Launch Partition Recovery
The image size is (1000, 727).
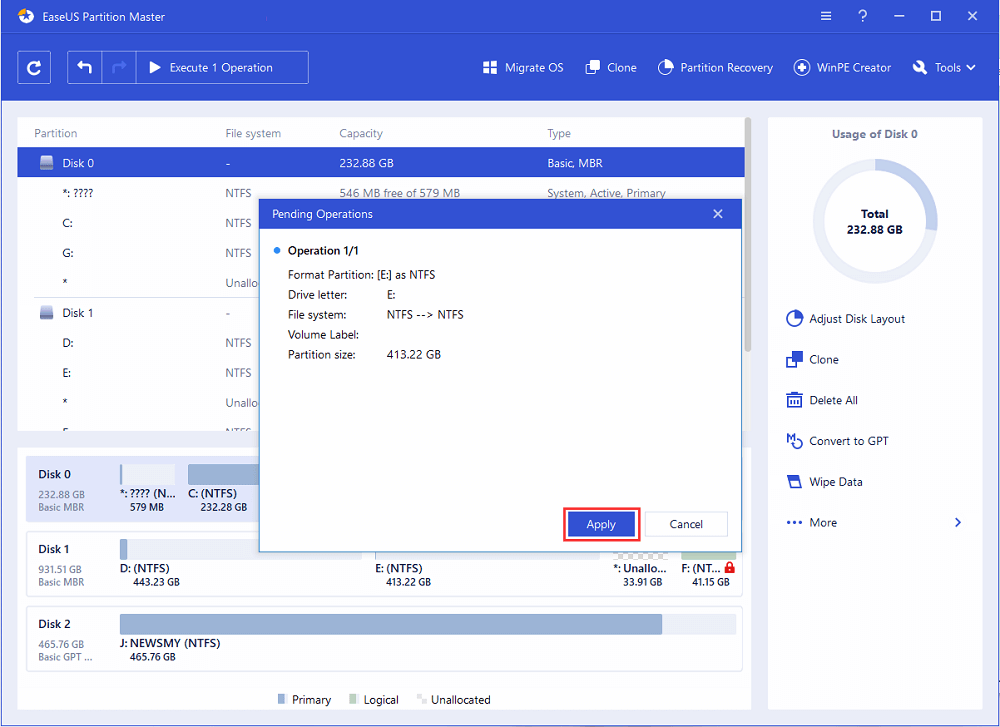click(715, 68)
